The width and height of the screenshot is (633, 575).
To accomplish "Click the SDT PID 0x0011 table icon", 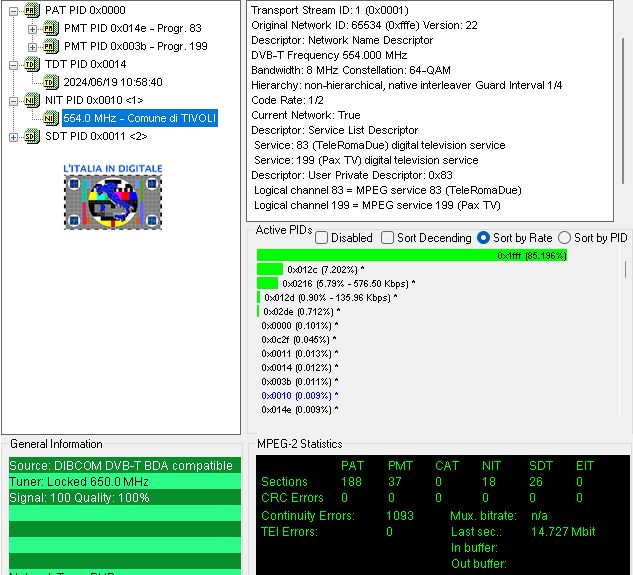I will click(x=32, y=136).
